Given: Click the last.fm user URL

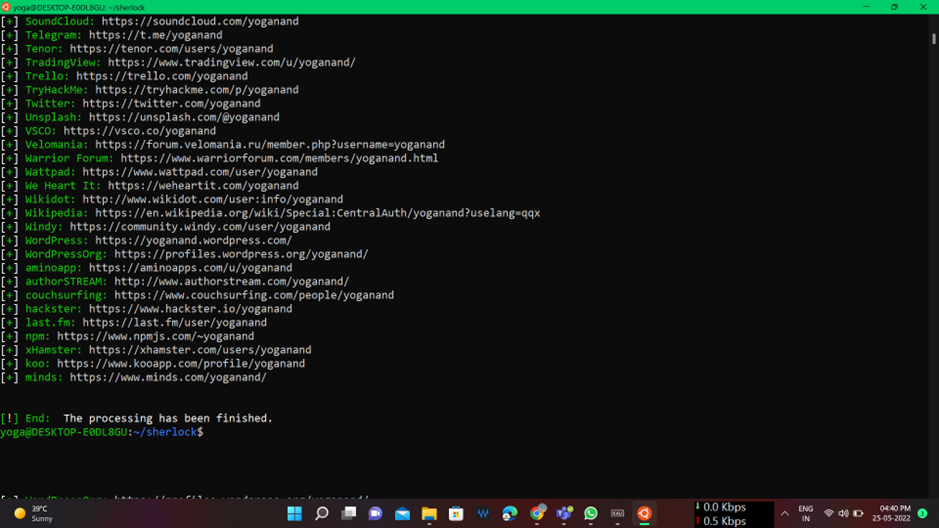Looking at the screenshot, I should [x=174, y=323].
